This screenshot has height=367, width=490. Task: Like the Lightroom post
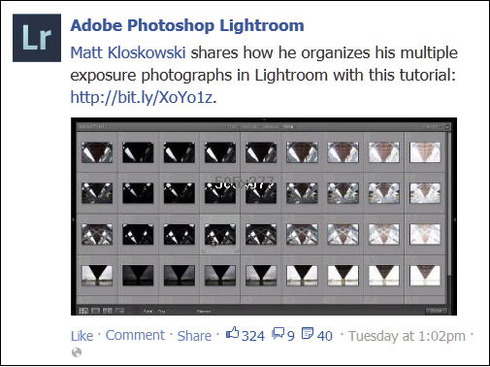82,336
